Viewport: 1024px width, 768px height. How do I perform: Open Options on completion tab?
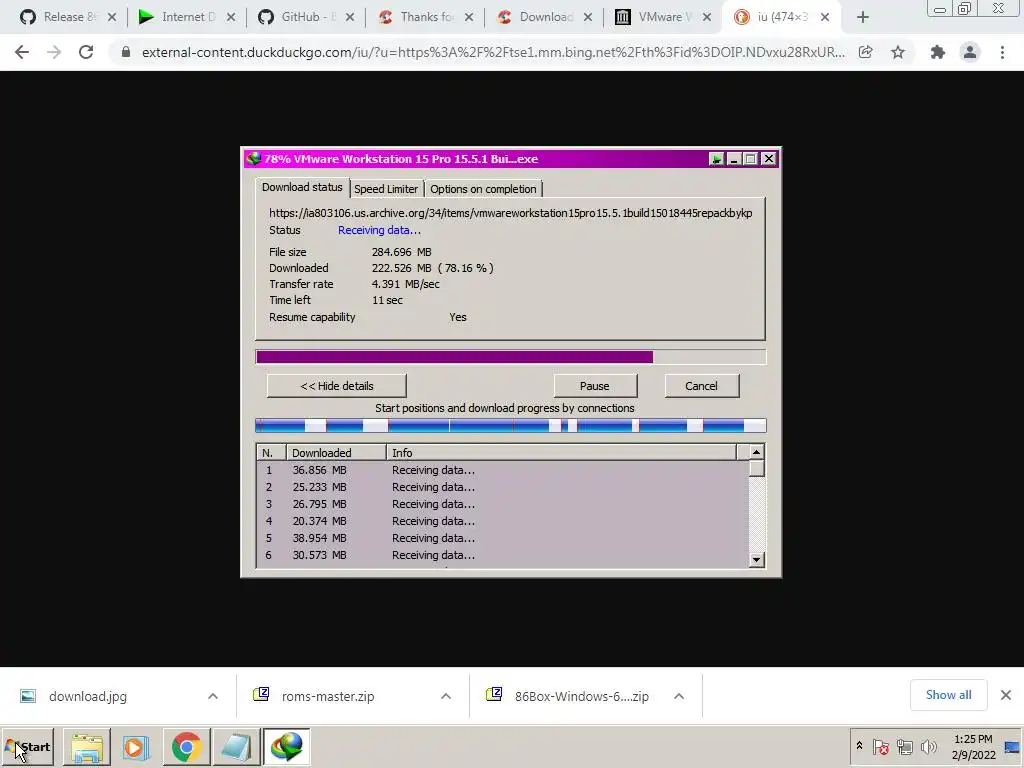(x=483, y=189)
